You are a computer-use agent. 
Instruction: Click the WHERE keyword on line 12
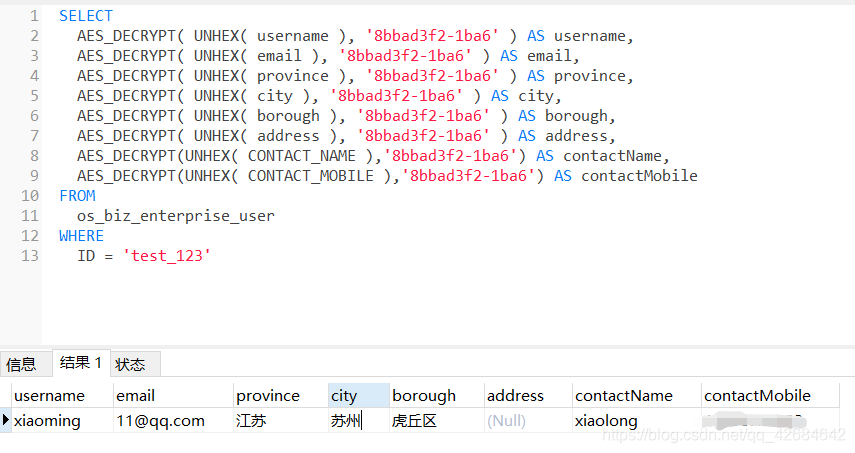point(81,235)
